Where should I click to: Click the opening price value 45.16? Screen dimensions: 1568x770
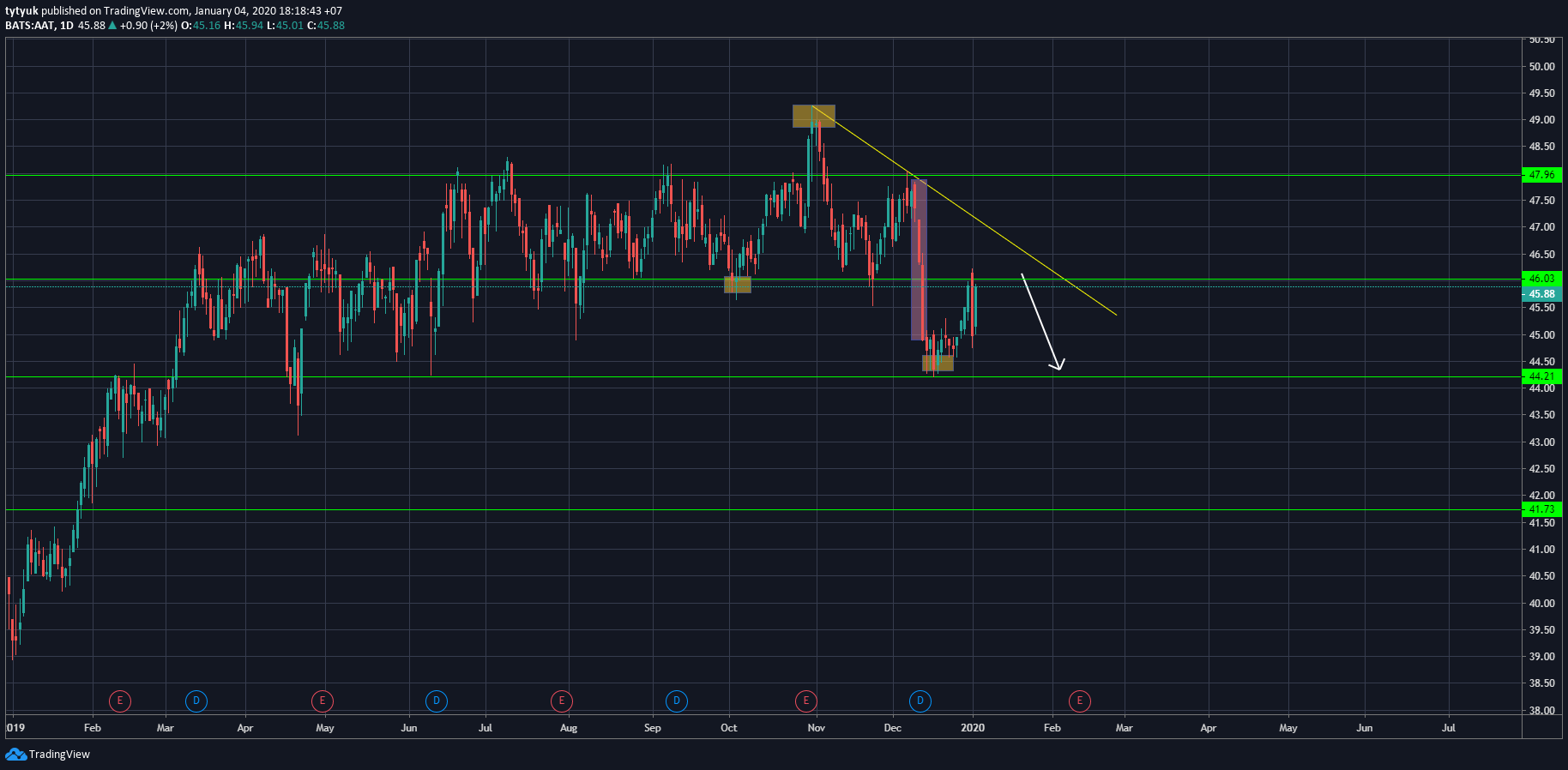click(x=207, y=26)
